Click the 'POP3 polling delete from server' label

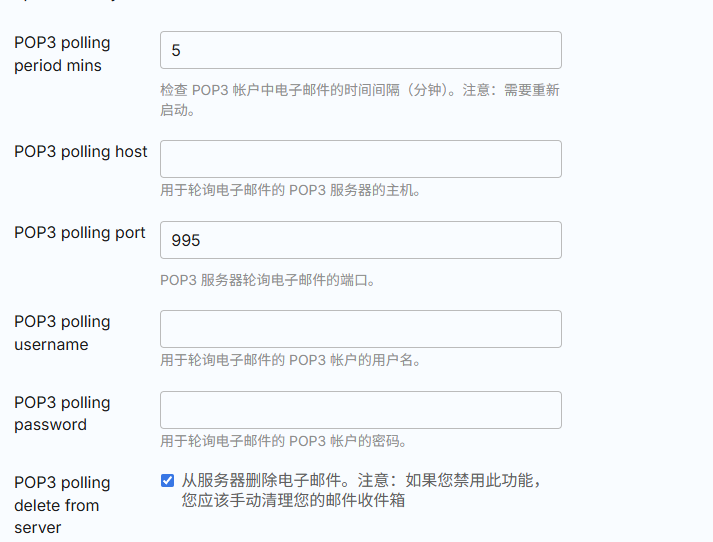point(62,505)
